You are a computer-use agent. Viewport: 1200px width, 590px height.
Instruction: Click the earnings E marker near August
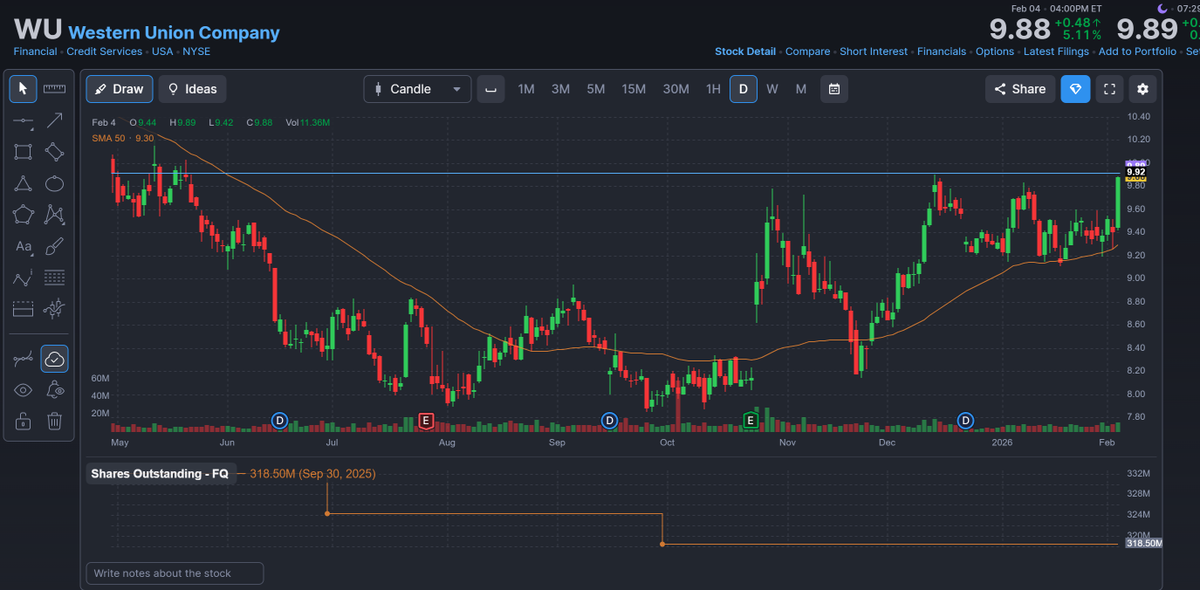coord(426,420)
